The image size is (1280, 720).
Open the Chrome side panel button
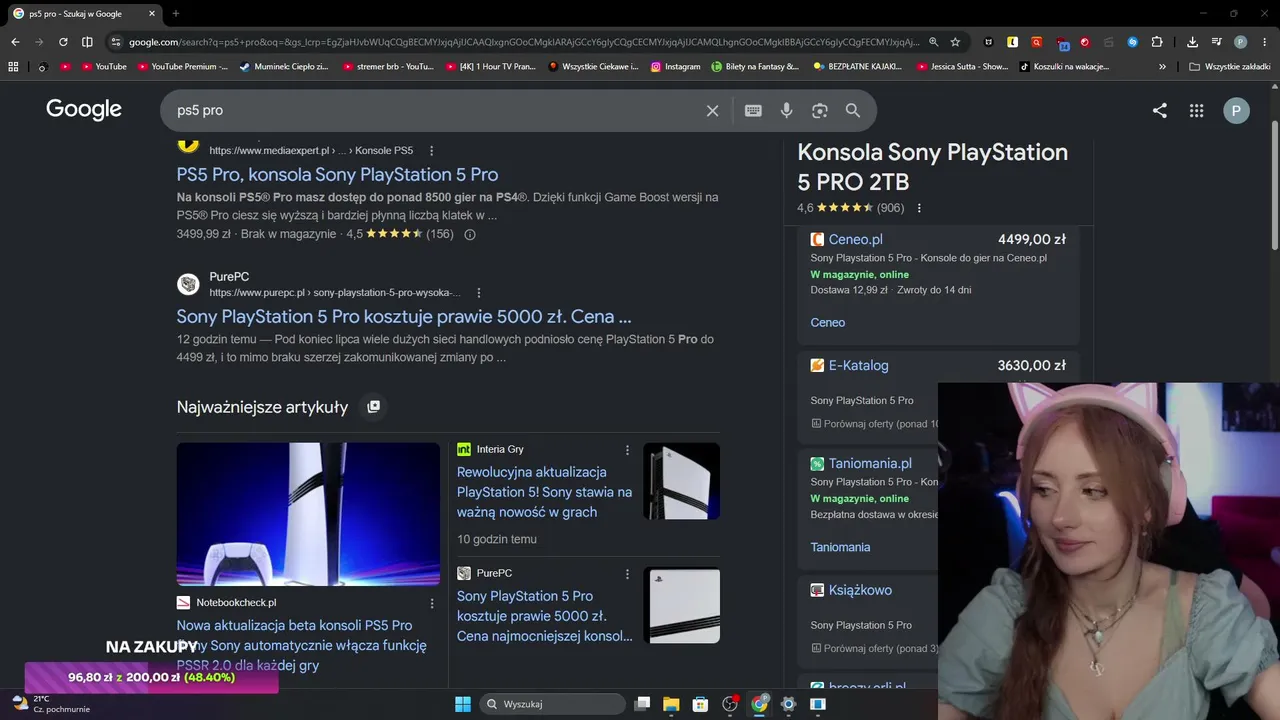(x=87, y=42)
